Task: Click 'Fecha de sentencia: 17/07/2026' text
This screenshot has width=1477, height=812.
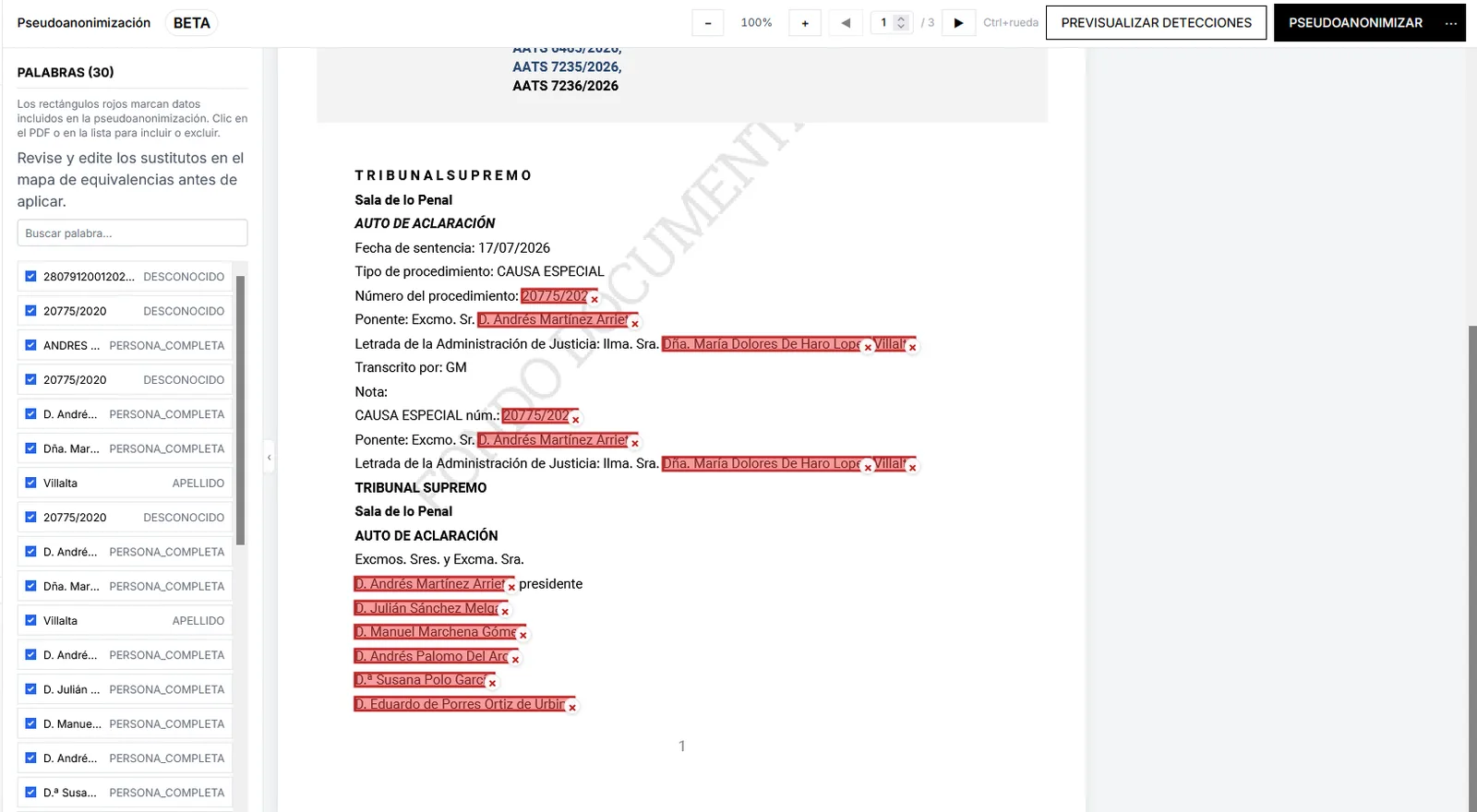Action: [452, 247]
